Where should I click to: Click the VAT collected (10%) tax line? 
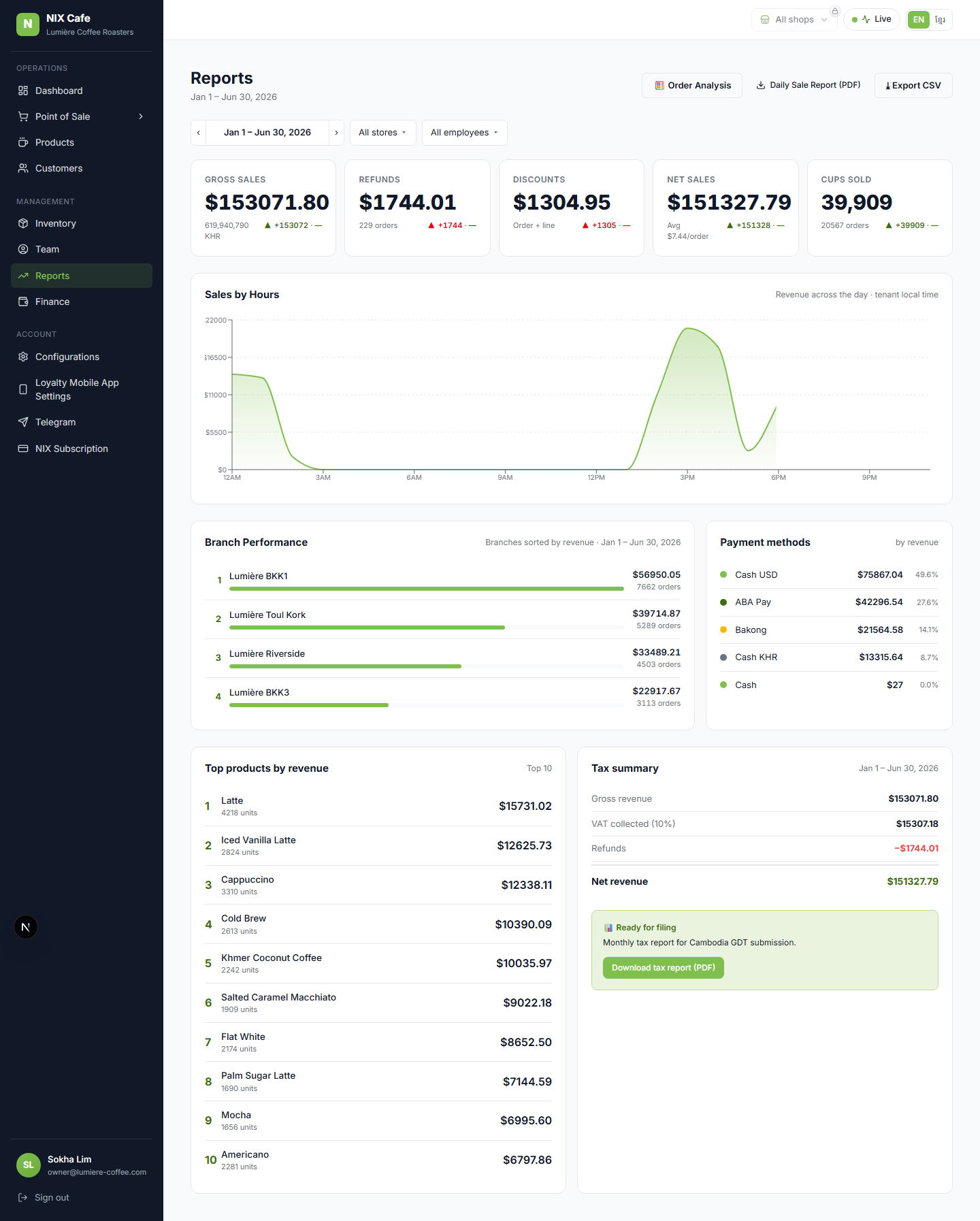[765, 824]
